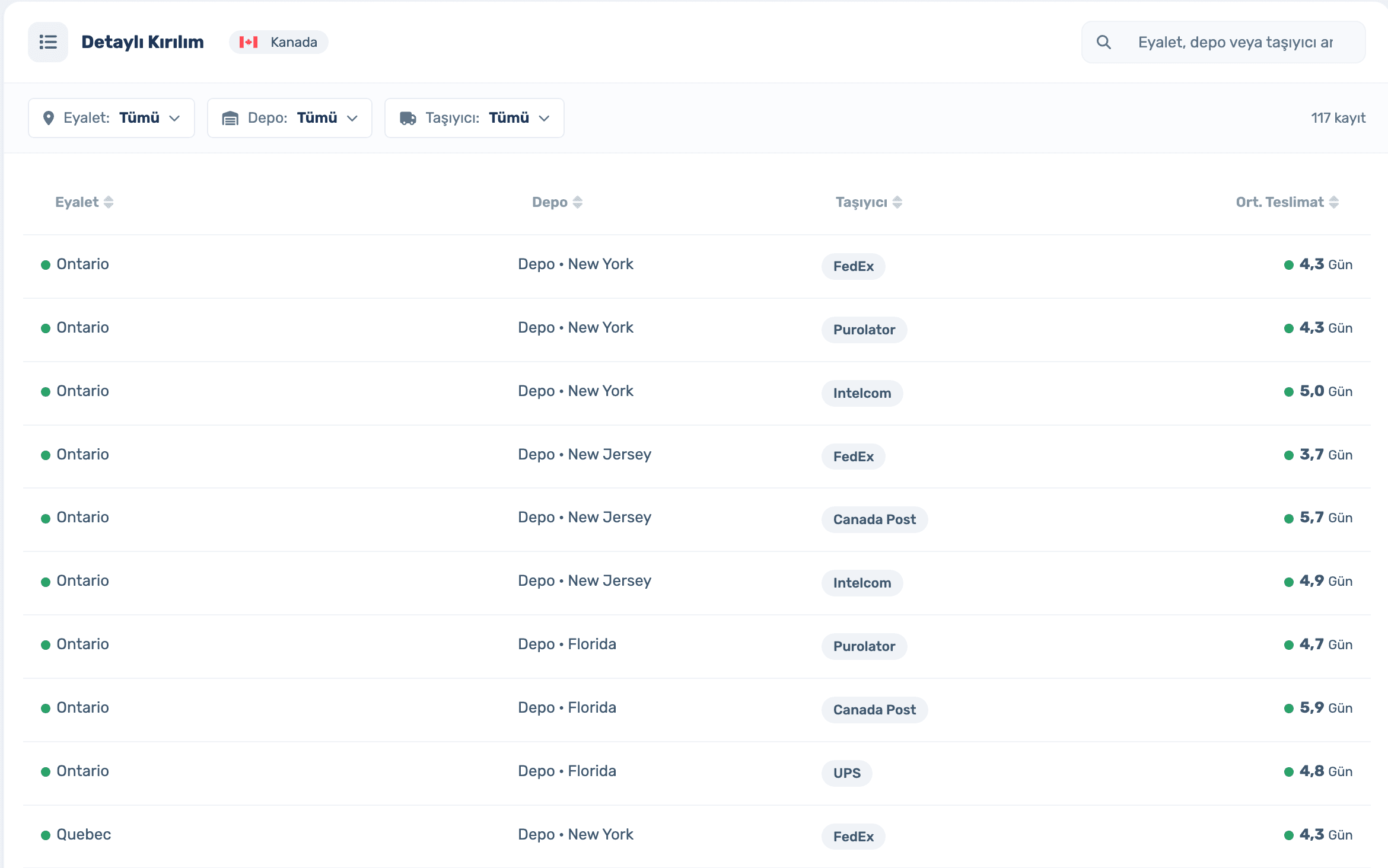This screenshot has height=868, width=1388.
Task: Click the 4,9 Gün delivery value
Action: (1326, 581)
